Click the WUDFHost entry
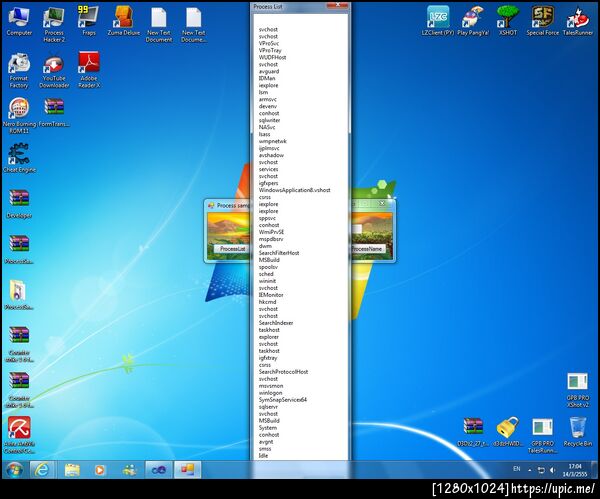The image size is (600, 499). [272, 57]
